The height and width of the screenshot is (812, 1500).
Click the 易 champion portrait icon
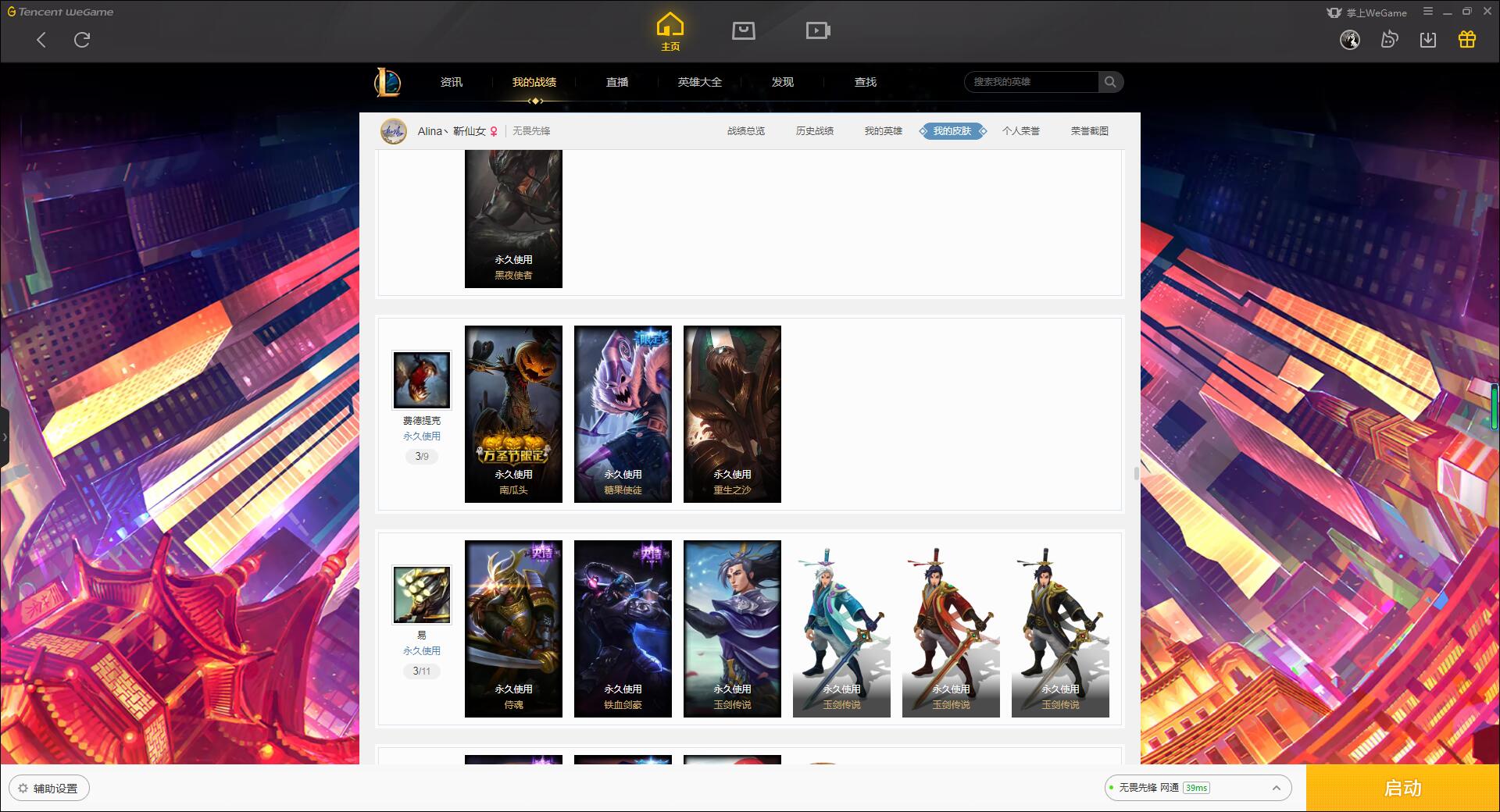[422, 595]
